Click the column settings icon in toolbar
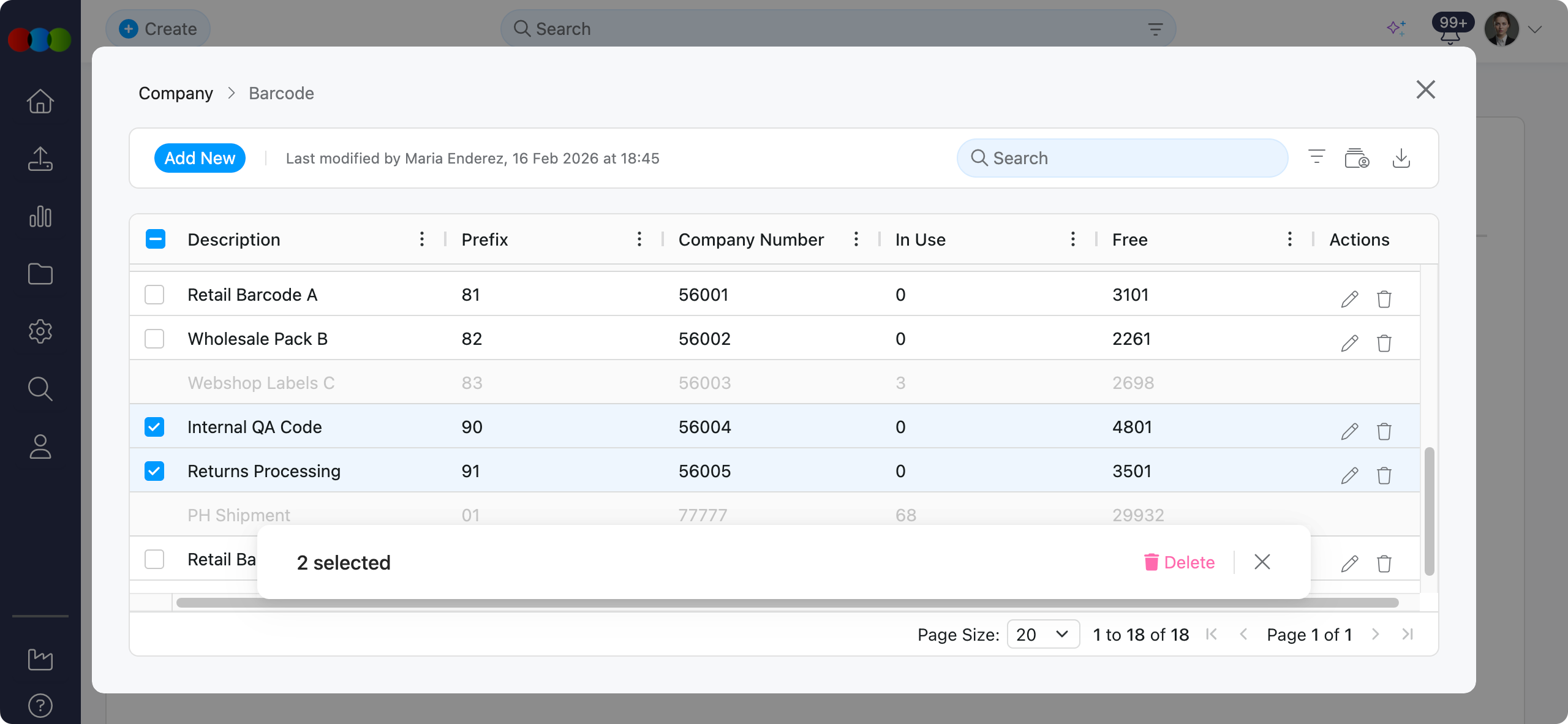Image resolution: width=1568 pixels, height=724 pixels. click(1357, 158)
